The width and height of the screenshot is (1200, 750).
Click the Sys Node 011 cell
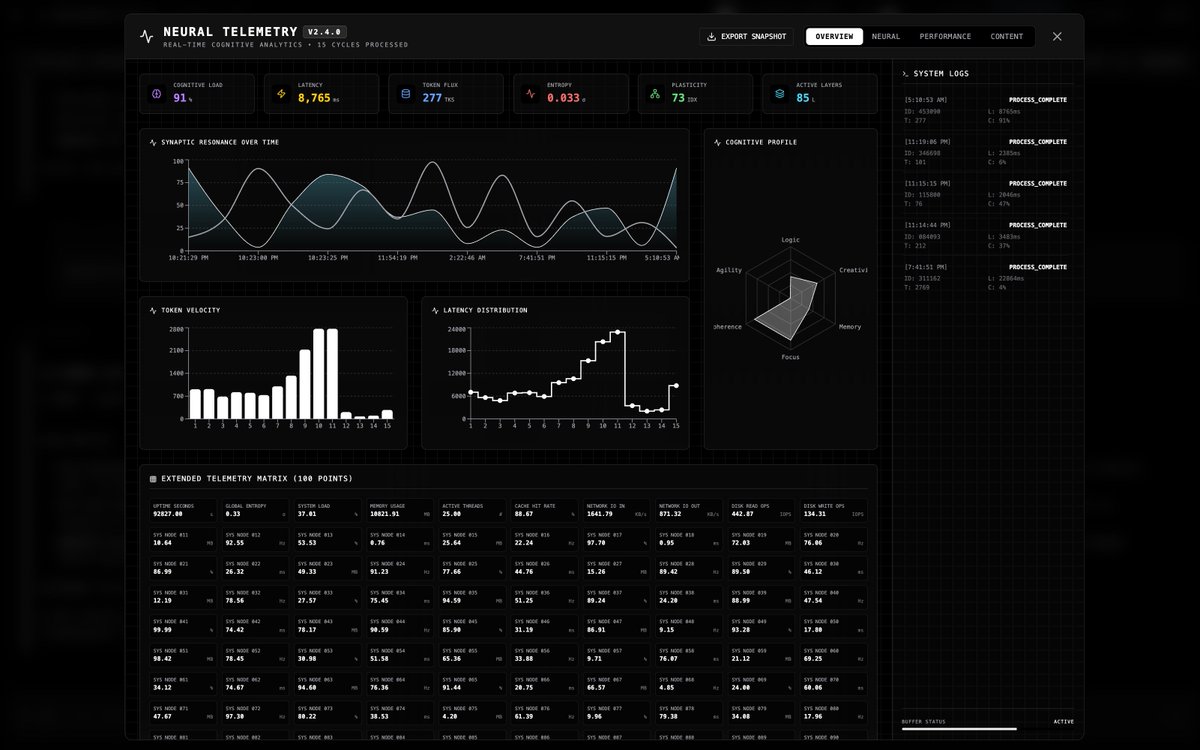[x=183, y=539]
